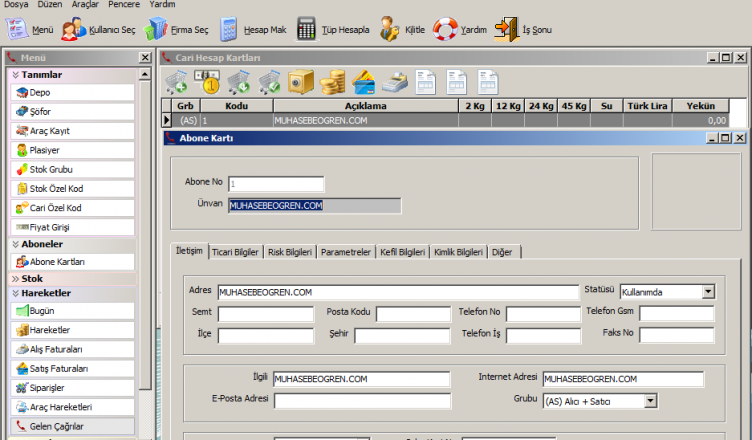
Task: Switch to Risk Bilgileri tab
Action: (x=290, y=252)
